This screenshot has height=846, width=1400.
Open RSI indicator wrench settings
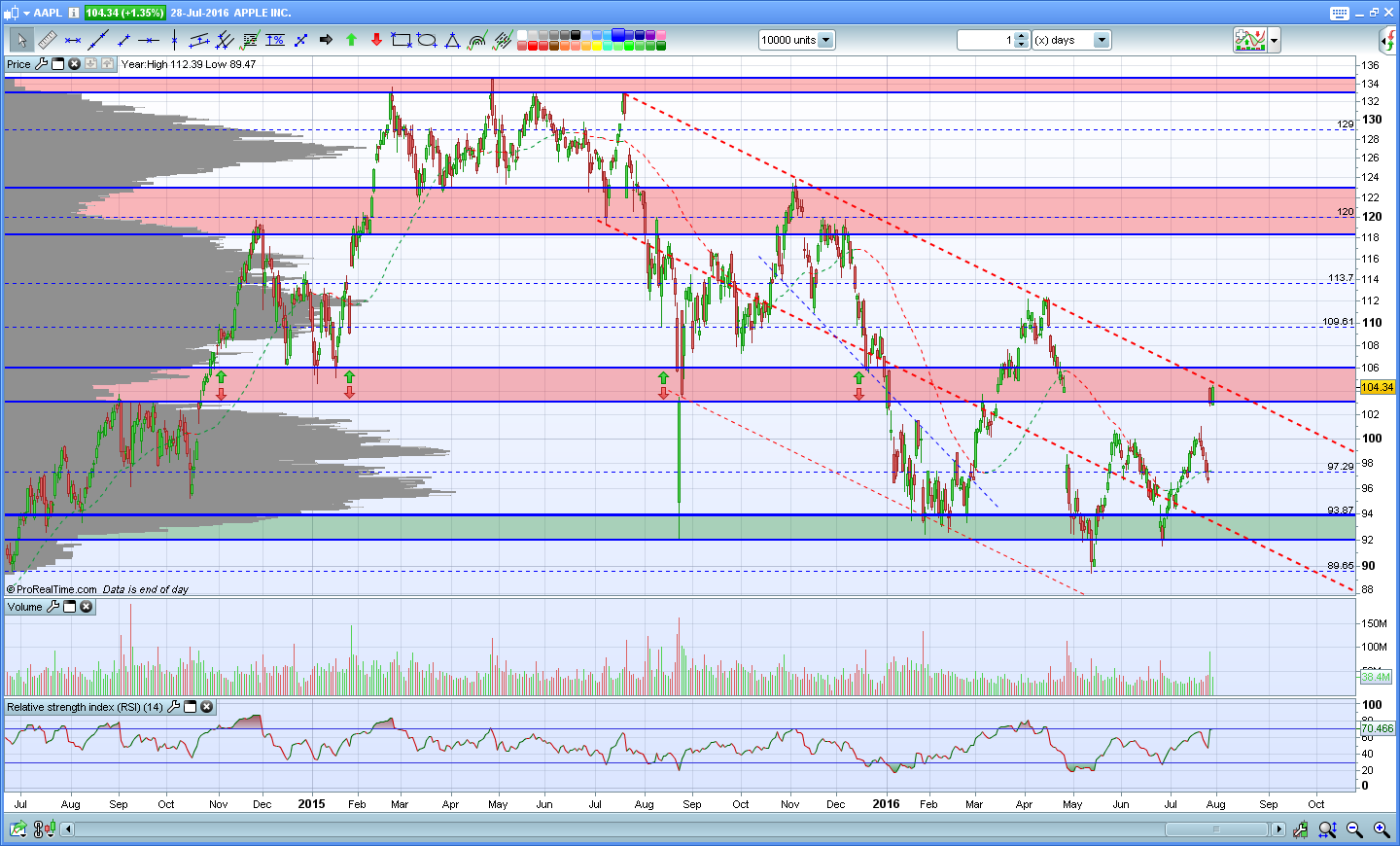pyautogui.click(x=173, y=707)
